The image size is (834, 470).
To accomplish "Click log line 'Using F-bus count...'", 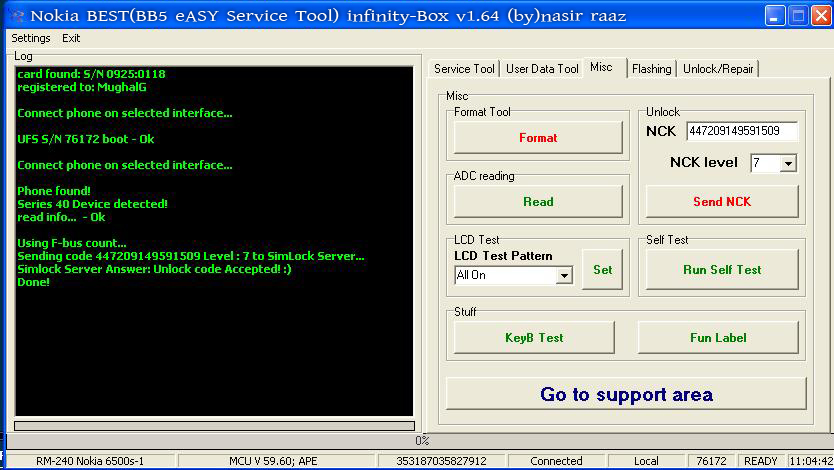I will (x=72, y=243).
